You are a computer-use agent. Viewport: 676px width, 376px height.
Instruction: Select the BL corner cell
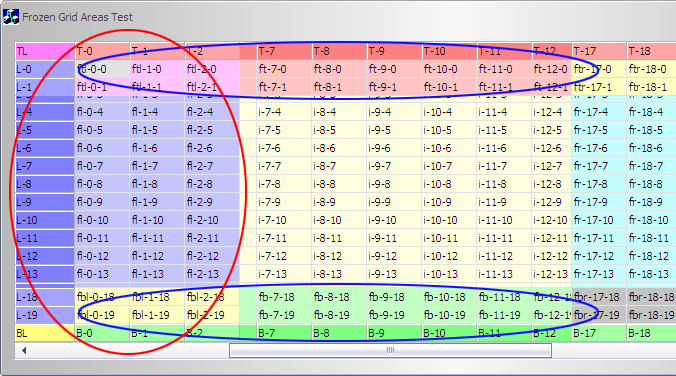click(45, 333)
